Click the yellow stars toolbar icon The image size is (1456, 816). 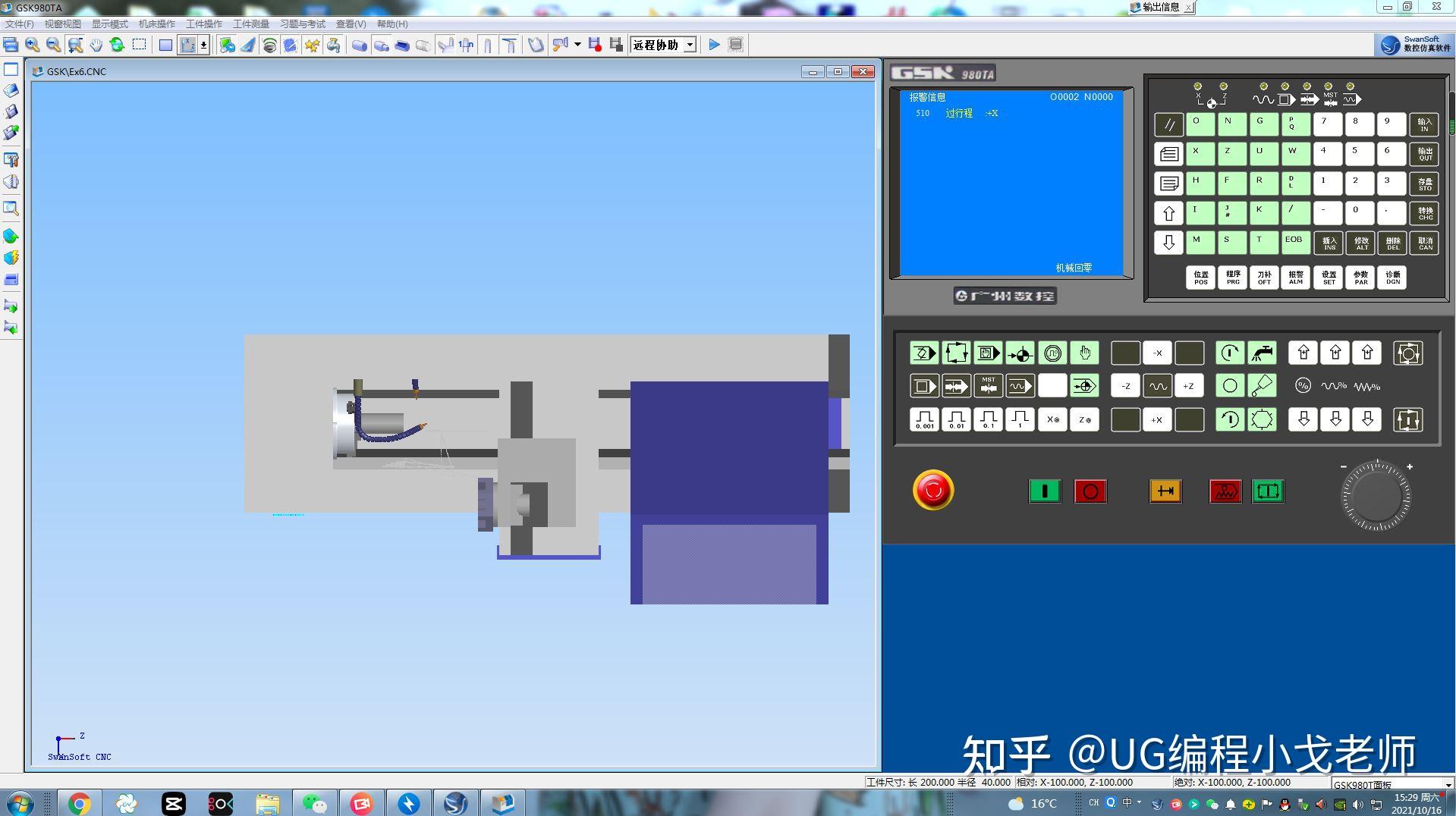click(312, 45)
